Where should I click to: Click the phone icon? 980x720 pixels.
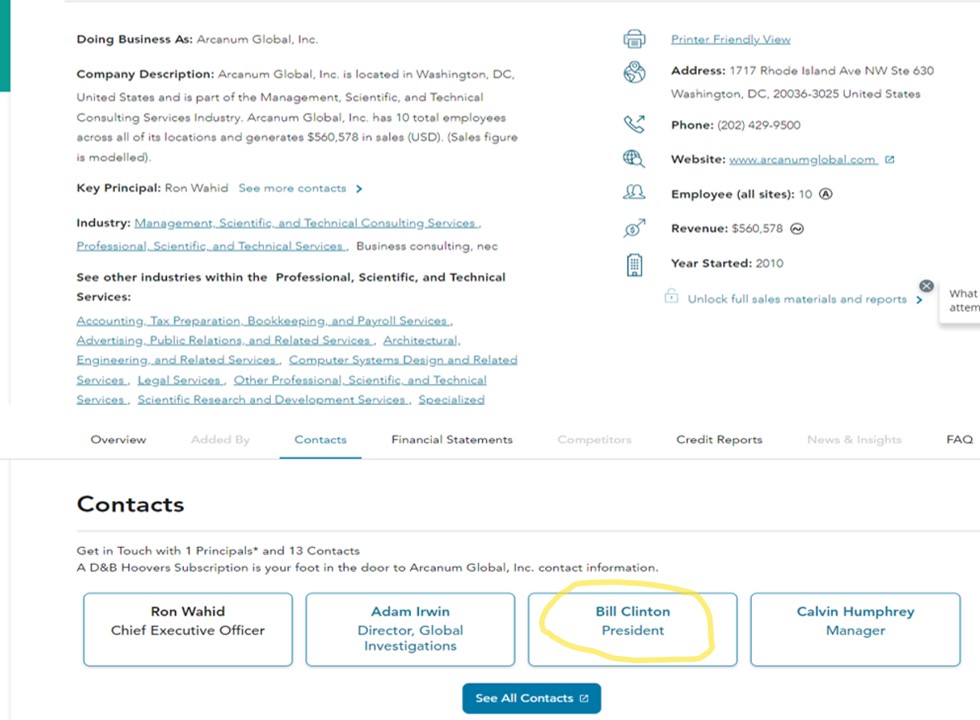click(x=634, y=124)
